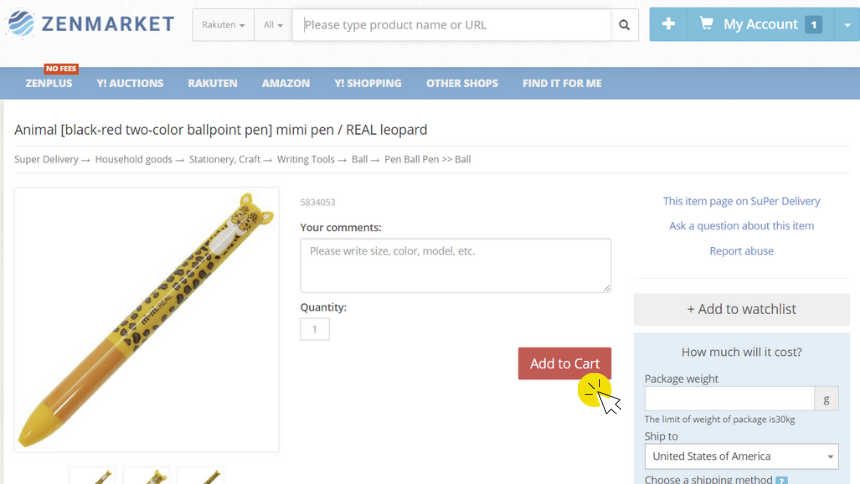860x484 pixels.
Task: Expand the My Account dropdown arrow
Action: coord(847,25)
